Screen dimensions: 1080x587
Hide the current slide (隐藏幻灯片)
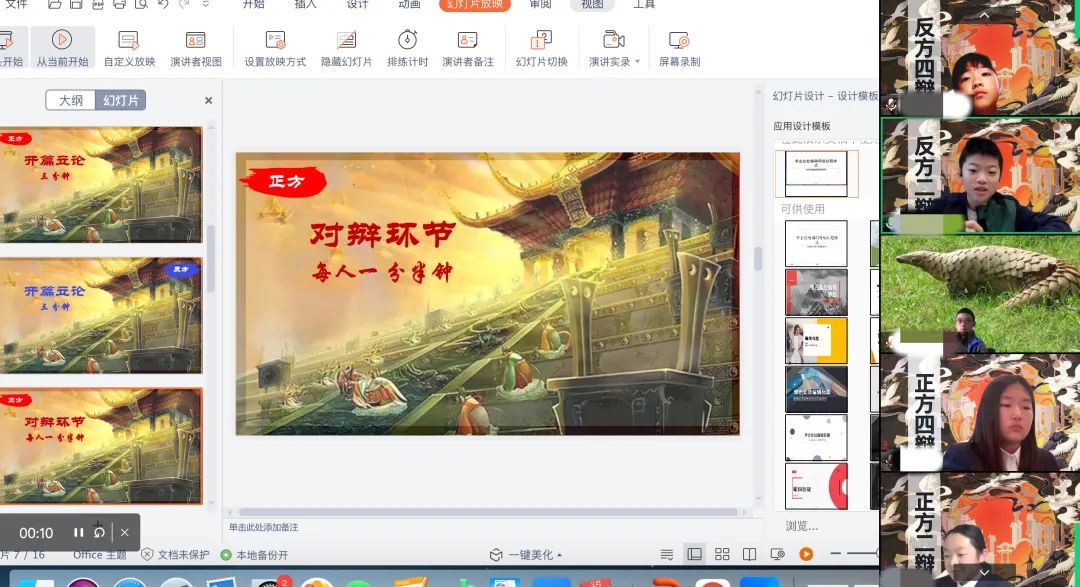click(346, 48)
